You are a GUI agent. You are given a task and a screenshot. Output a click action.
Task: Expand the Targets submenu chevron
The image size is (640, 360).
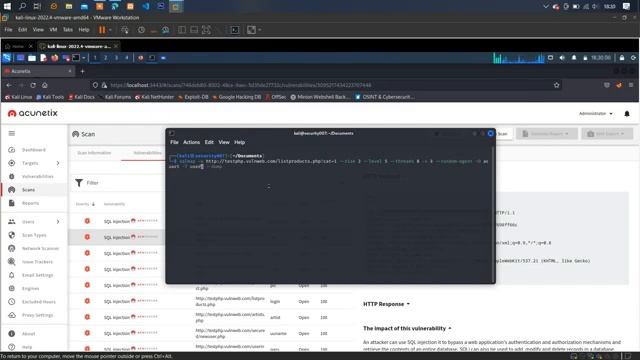tap(58, 163)
